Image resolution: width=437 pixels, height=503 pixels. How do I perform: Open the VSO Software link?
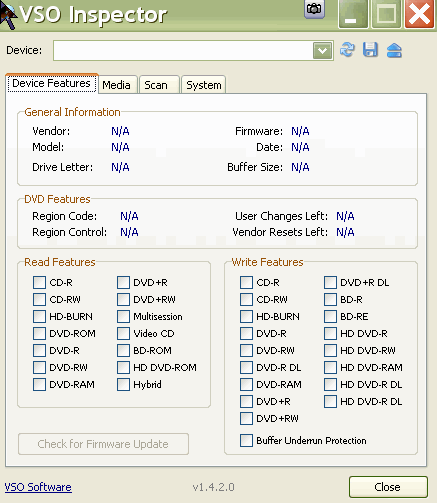[x=38, y=487]
